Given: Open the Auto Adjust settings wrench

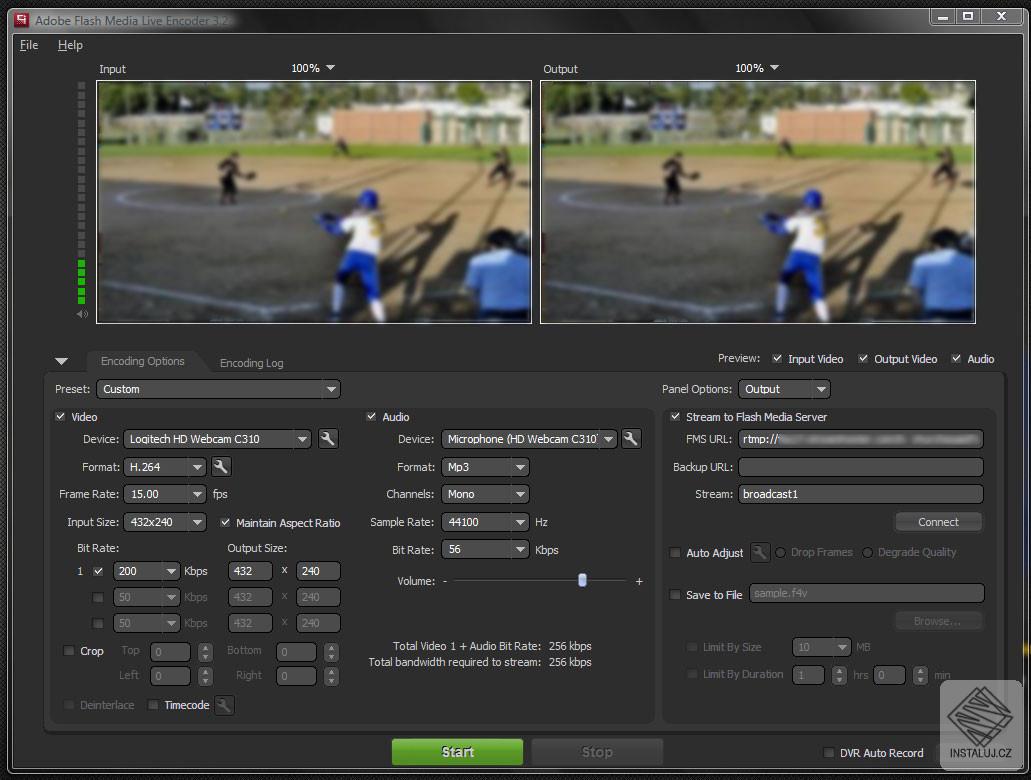Looking at the screenshot, I should [x=761, y=552].
